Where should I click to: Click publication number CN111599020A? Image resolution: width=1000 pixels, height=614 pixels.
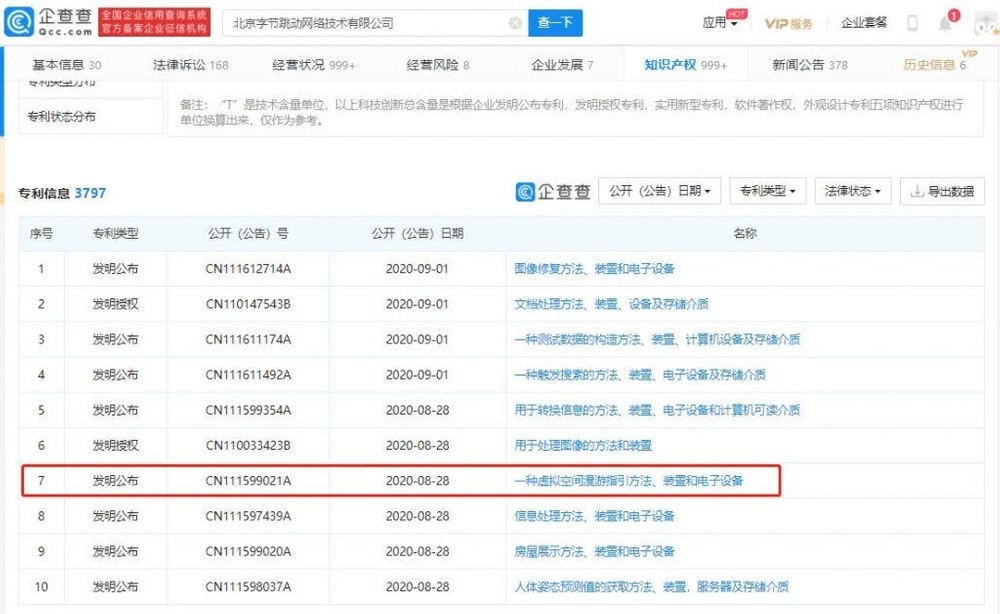point(248,552)
